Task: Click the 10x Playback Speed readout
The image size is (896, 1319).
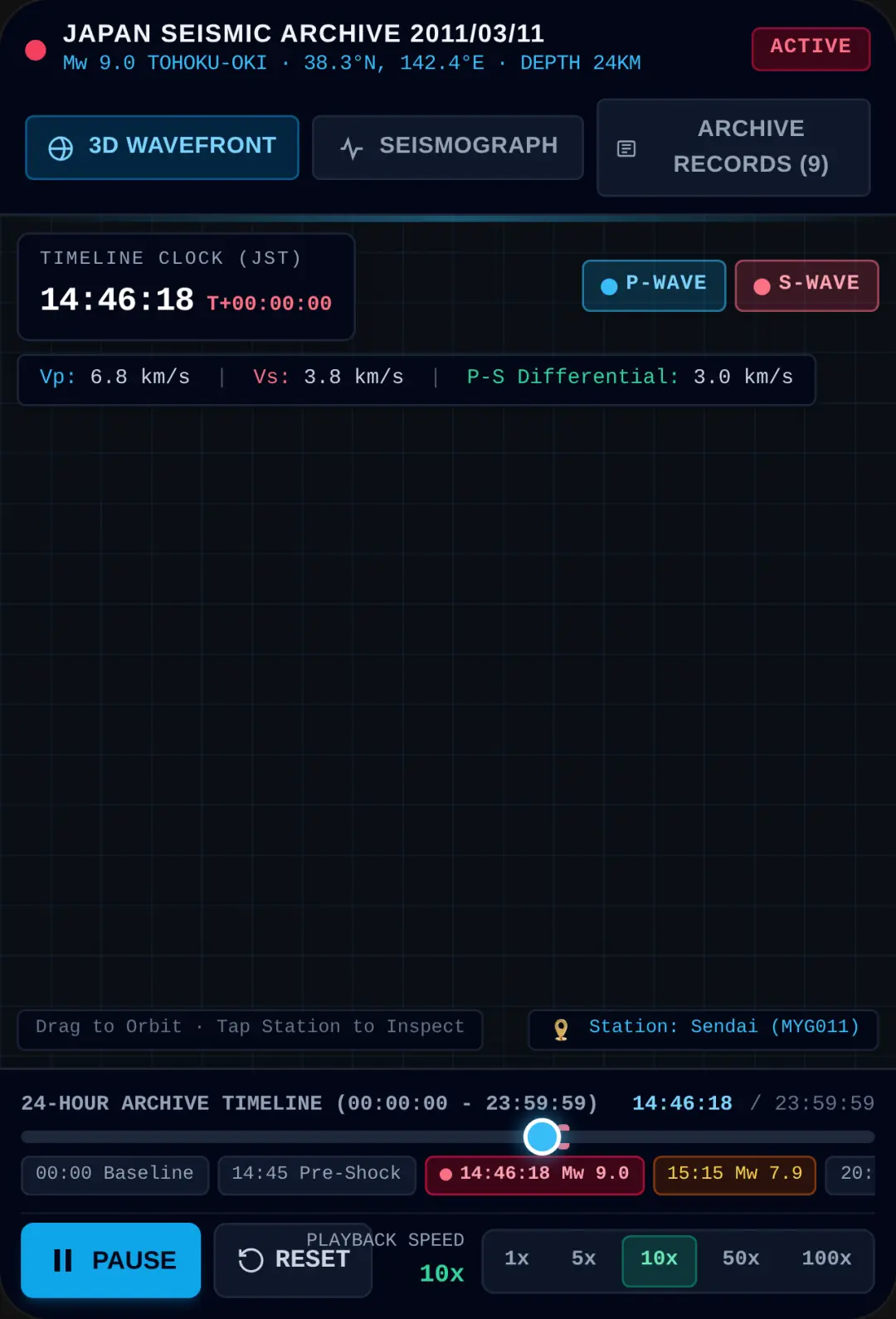Action: [x=441, y=1273]
